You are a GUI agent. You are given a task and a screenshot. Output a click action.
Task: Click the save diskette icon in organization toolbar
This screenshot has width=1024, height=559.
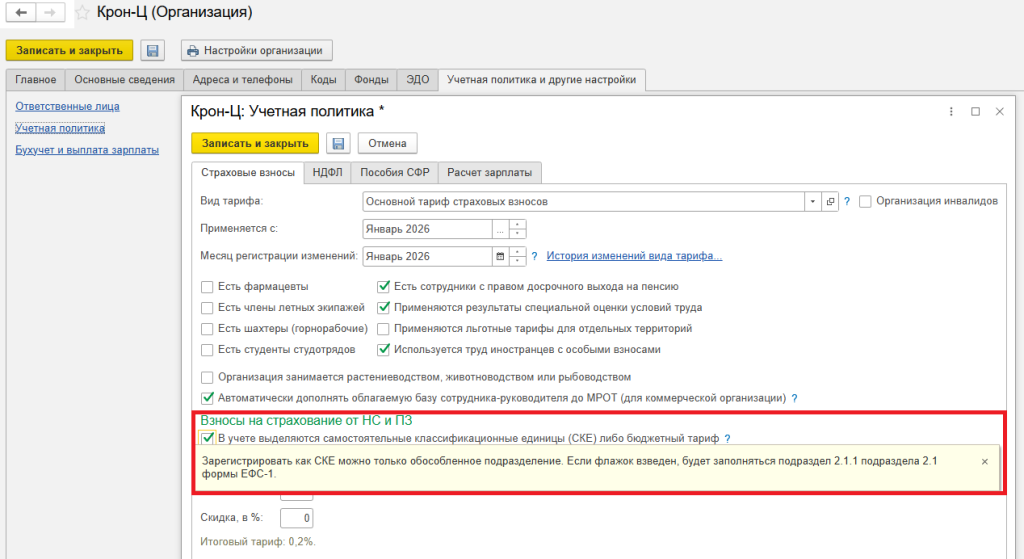coord(152,50)
